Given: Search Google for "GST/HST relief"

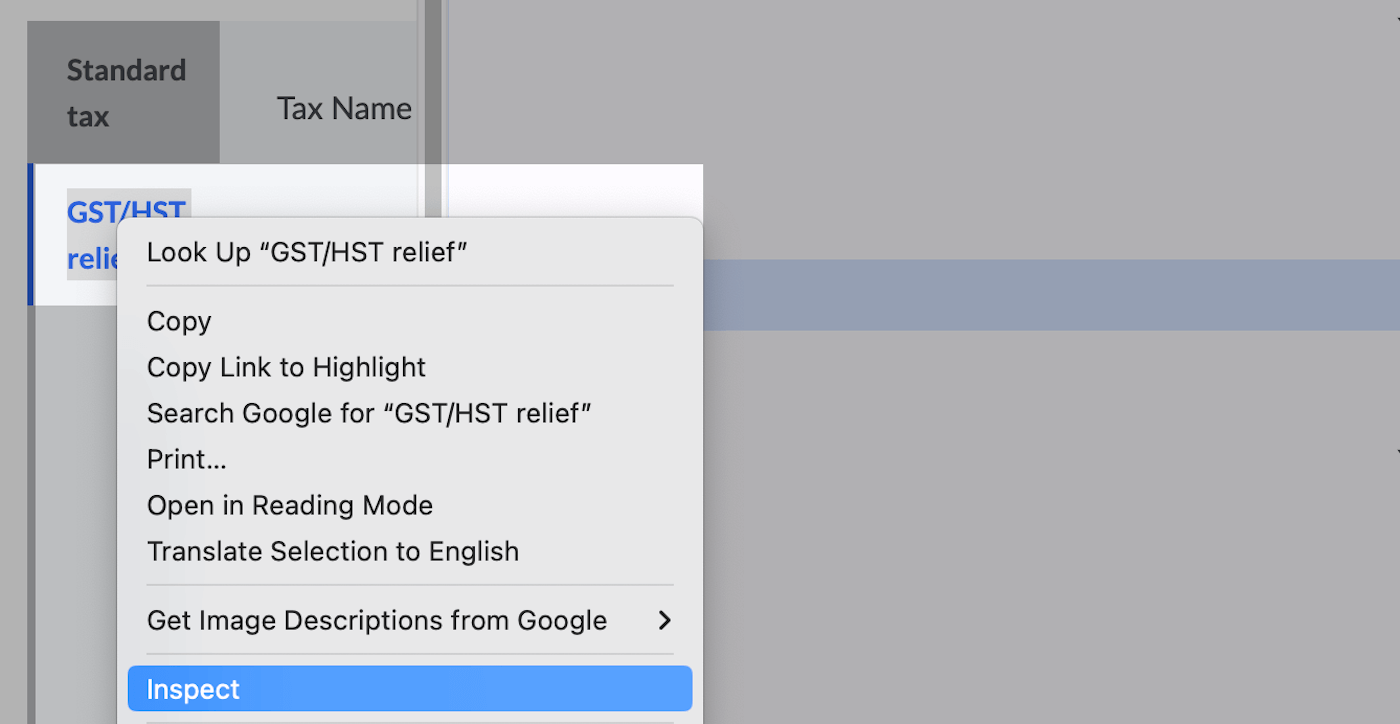Looking at the screenshot, I should point(369,413).
